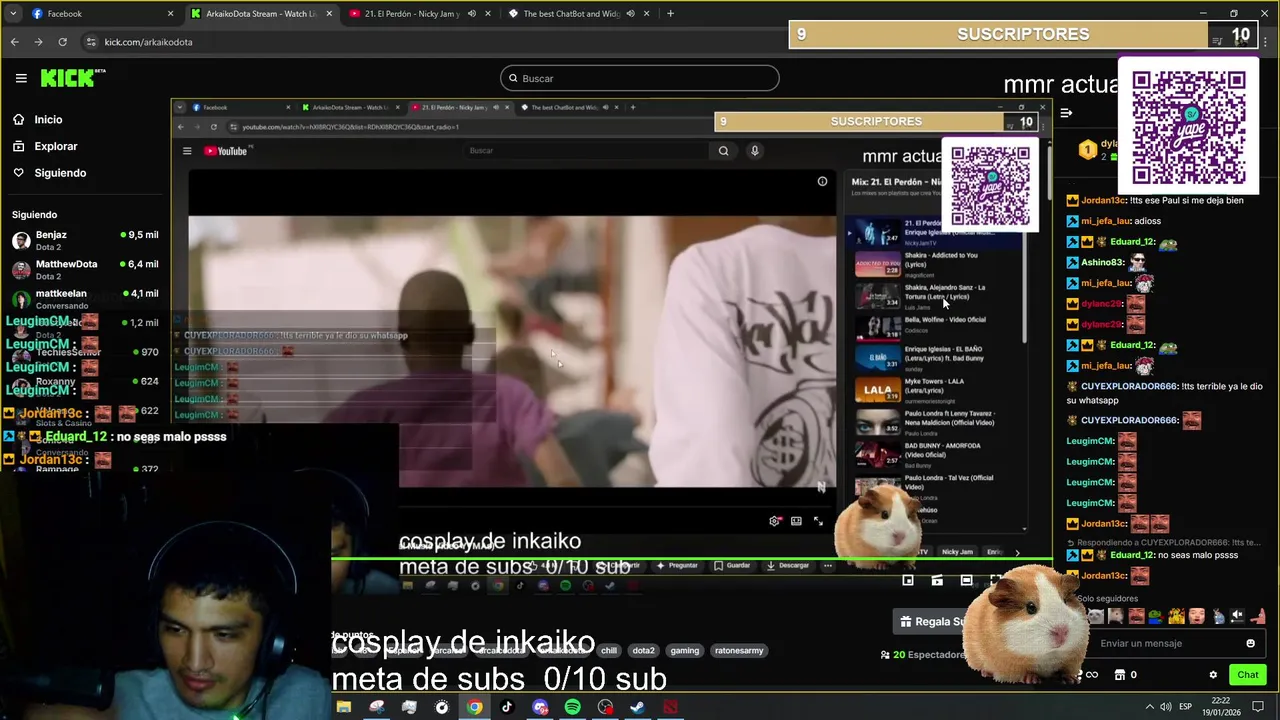This screenshot has height=720, width=1280.
Task: Select the ratonesarmy stream tag
Action: tap(739, 651)
